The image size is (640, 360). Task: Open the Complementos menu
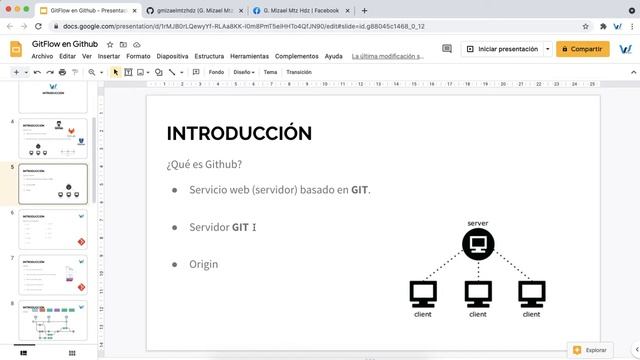[x=297, y=56]
